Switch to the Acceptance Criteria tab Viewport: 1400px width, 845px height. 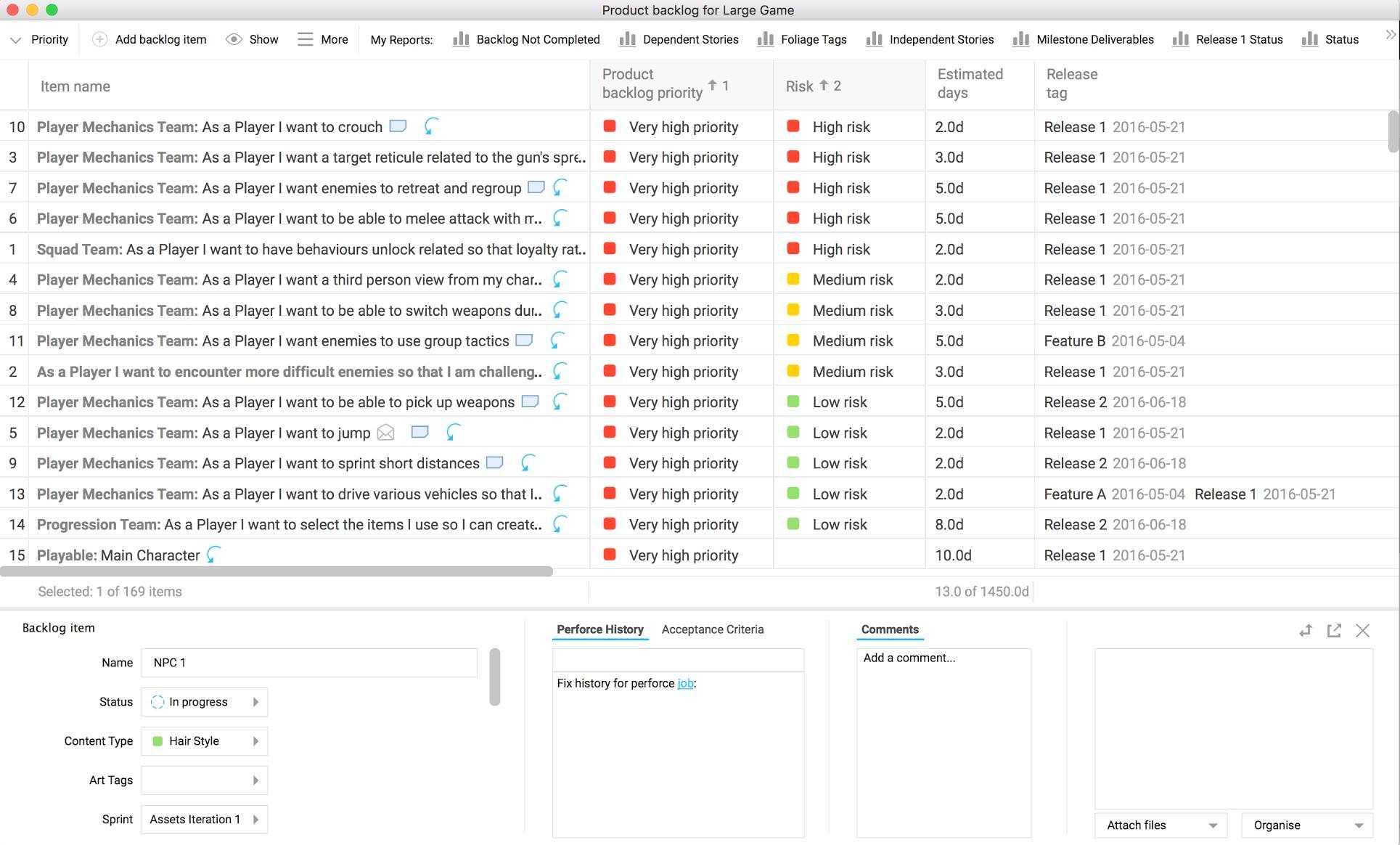(x=713, y=629)
